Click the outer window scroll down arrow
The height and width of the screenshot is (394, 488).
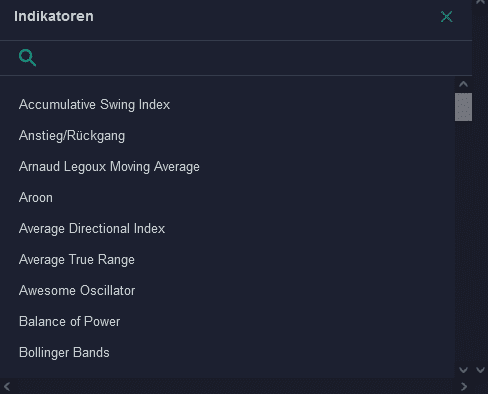tap(480, 370)
